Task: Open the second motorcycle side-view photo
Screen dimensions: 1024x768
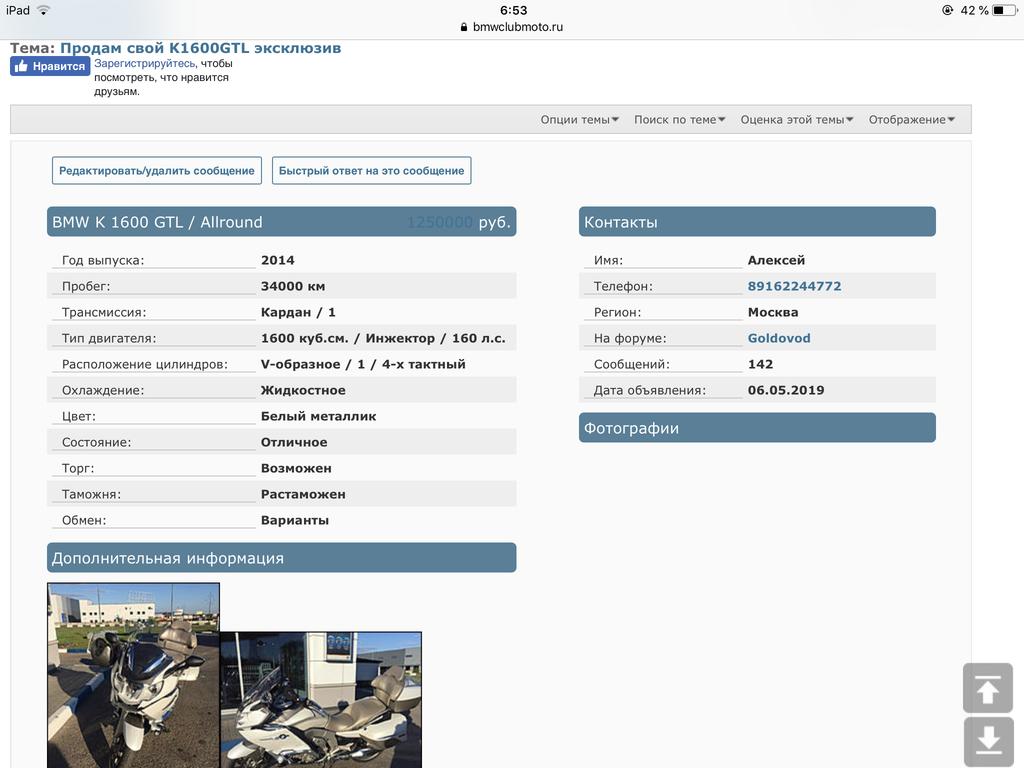Action: pyautogui.click(x=320, y=699)
